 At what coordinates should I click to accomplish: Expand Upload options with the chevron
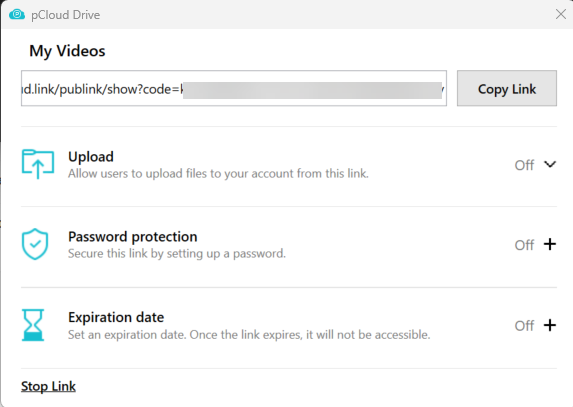(x=550, y=164)
